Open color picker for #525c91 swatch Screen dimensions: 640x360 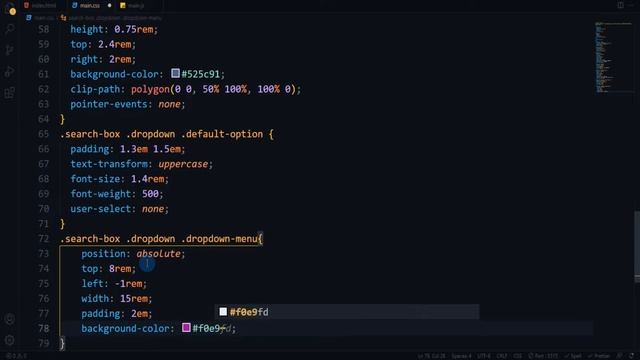(176, 73)
